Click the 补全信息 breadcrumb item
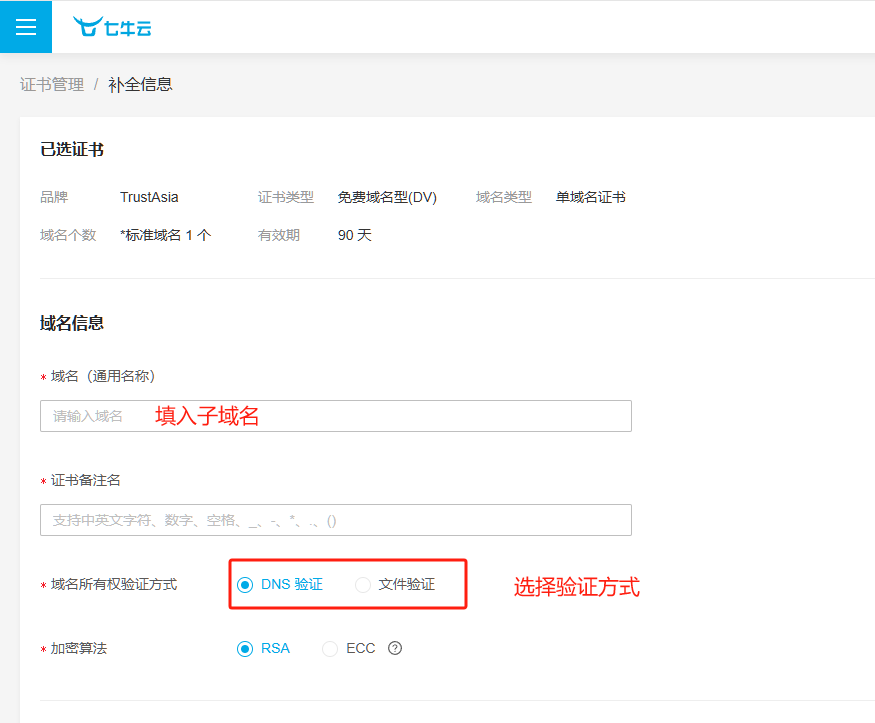 (140, 85)
